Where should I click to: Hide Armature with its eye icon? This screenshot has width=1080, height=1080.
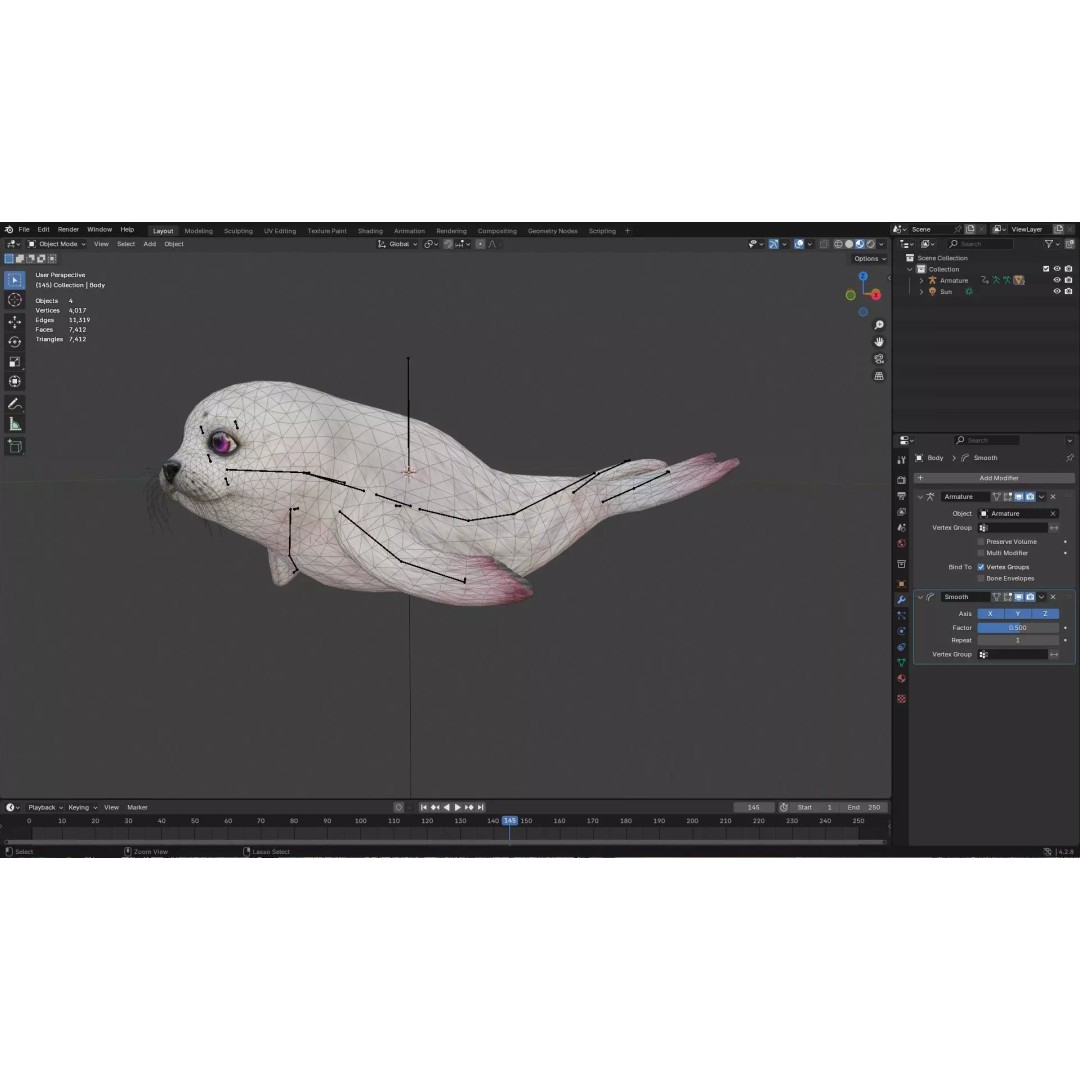[1057, 280]
